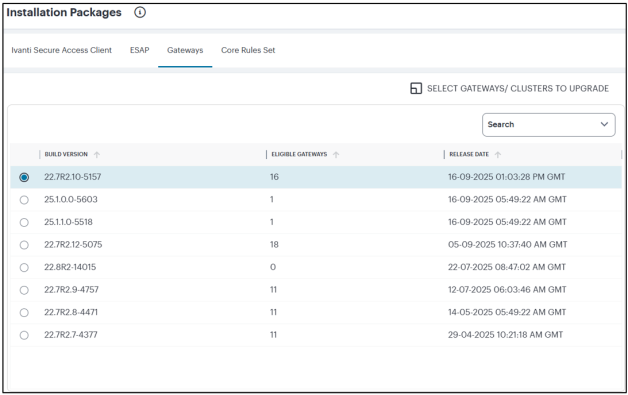The height and width of the screenshot is (395, 628).
Task: Sort by Eligible Gateways arrow icon
Action: tap(336, 155)
